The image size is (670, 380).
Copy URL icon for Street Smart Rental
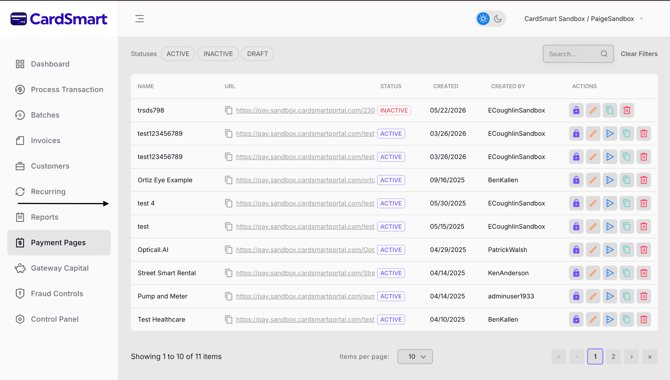point(229,273)
